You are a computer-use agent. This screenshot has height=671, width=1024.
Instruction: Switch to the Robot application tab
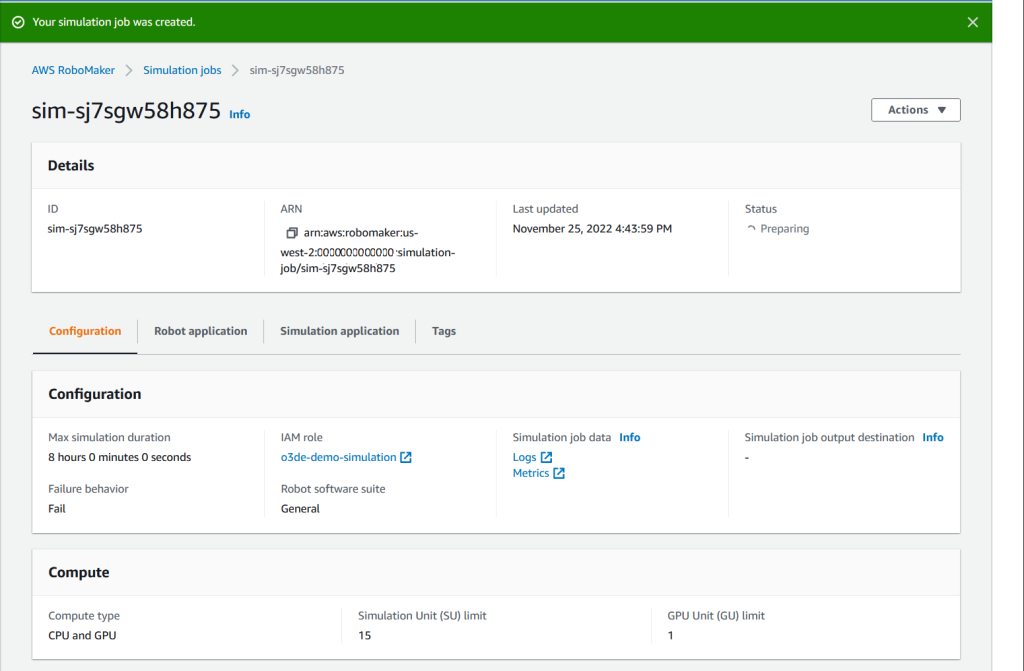click(200, 331)
